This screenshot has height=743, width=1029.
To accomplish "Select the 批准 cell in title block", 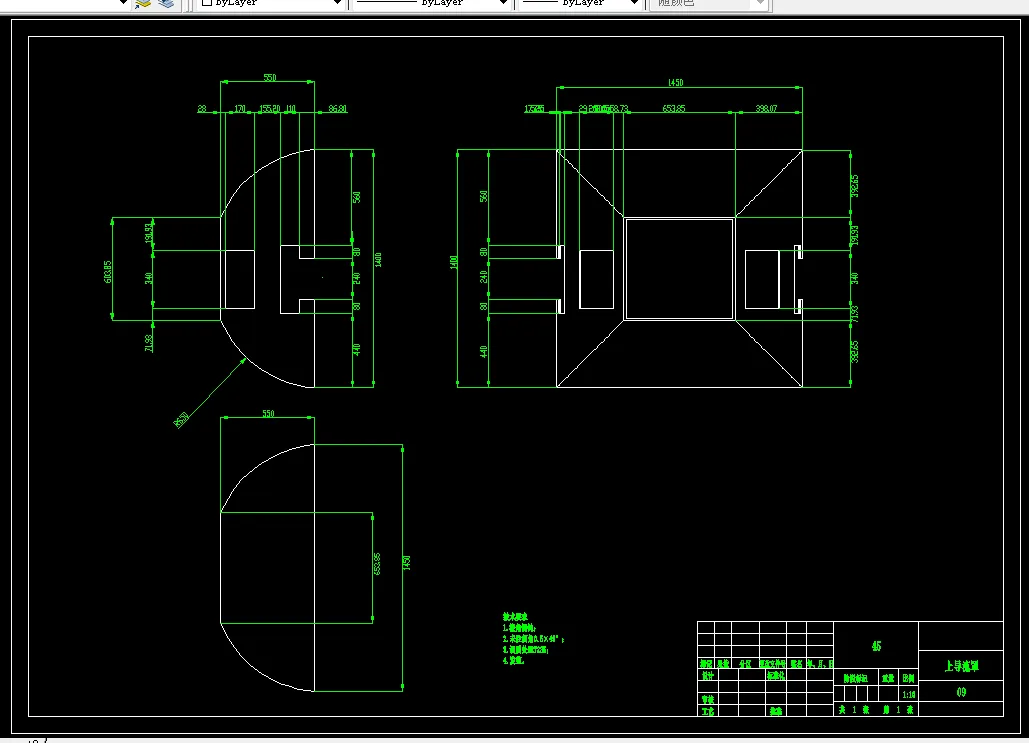I will (776, 711).
